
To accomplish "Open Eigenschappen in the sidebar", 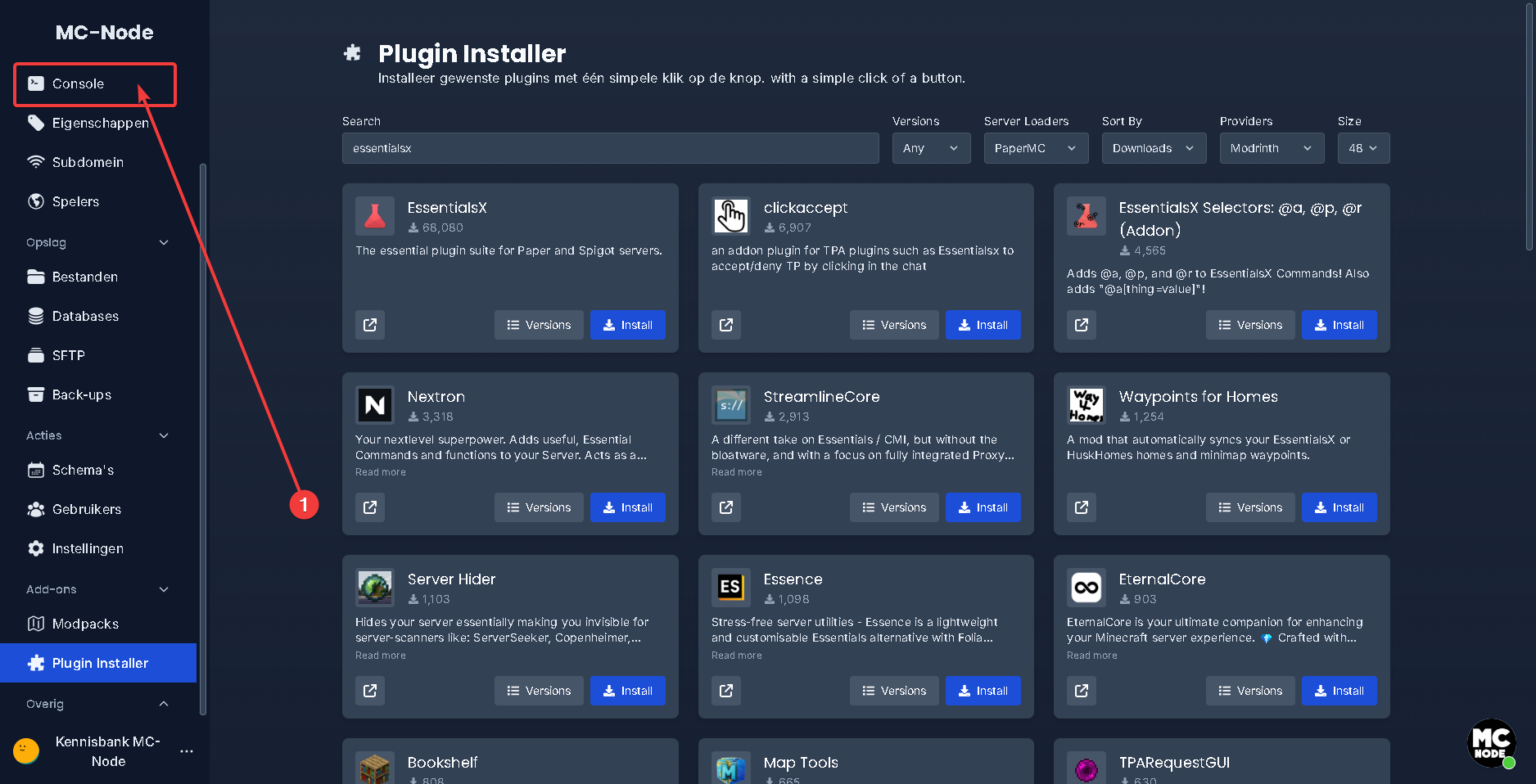I will click(98, 123).
